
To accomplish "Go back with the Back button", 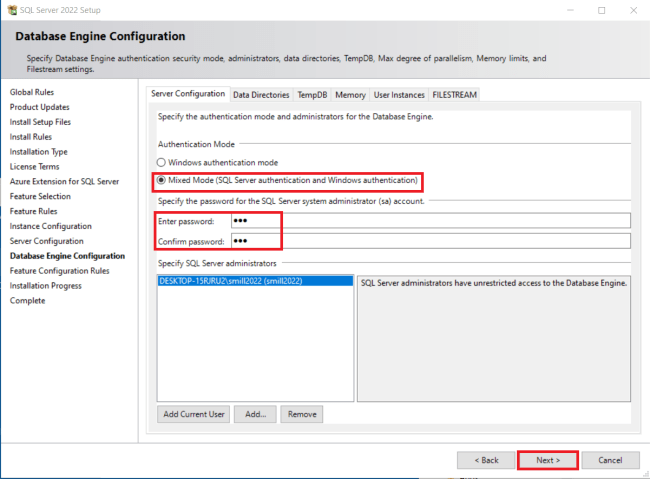I will [x=486, y=460].
